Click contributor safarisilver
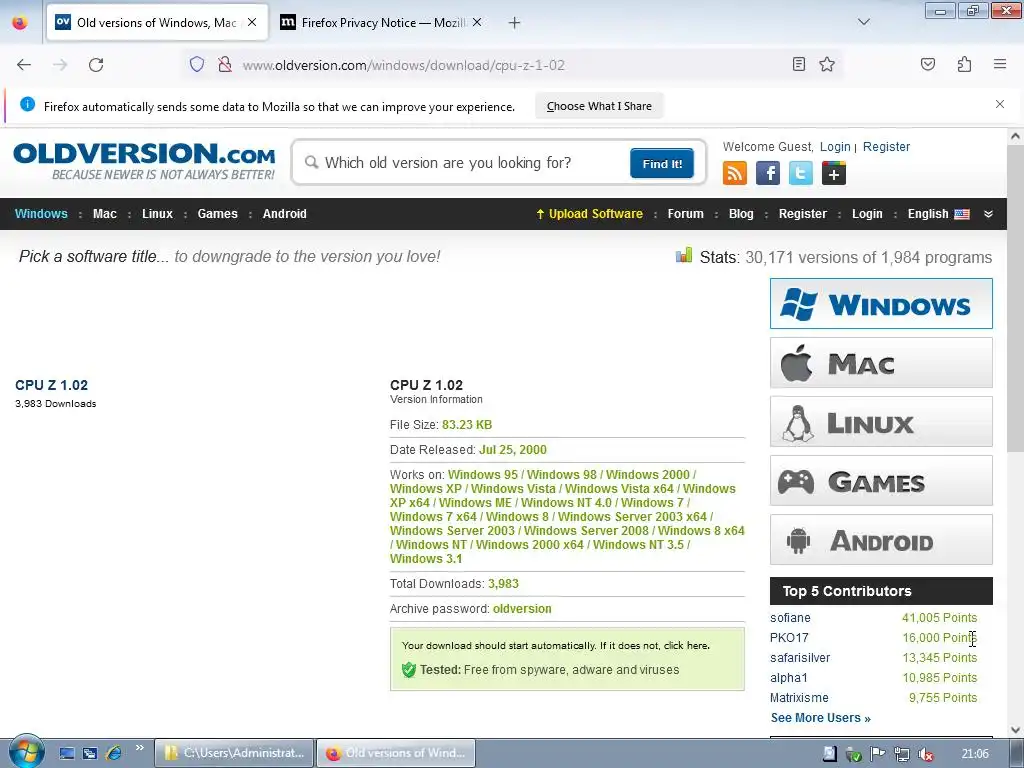The height and width of the screenshot is (768, 1024). (800, 658)
